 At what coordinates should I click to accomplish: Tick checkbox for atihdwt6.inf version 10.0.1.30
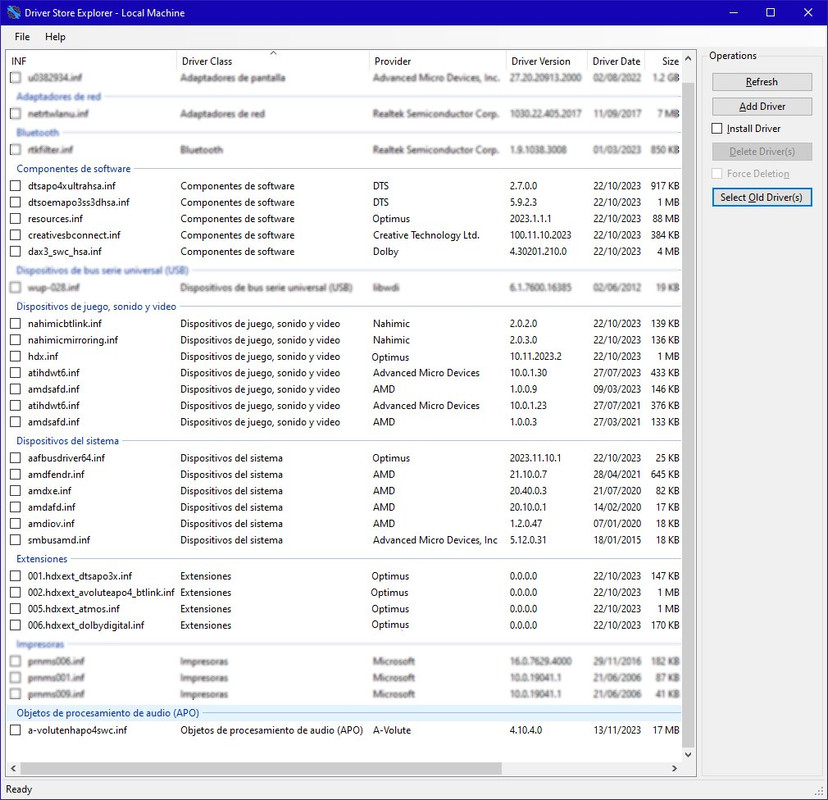point(15,372)
